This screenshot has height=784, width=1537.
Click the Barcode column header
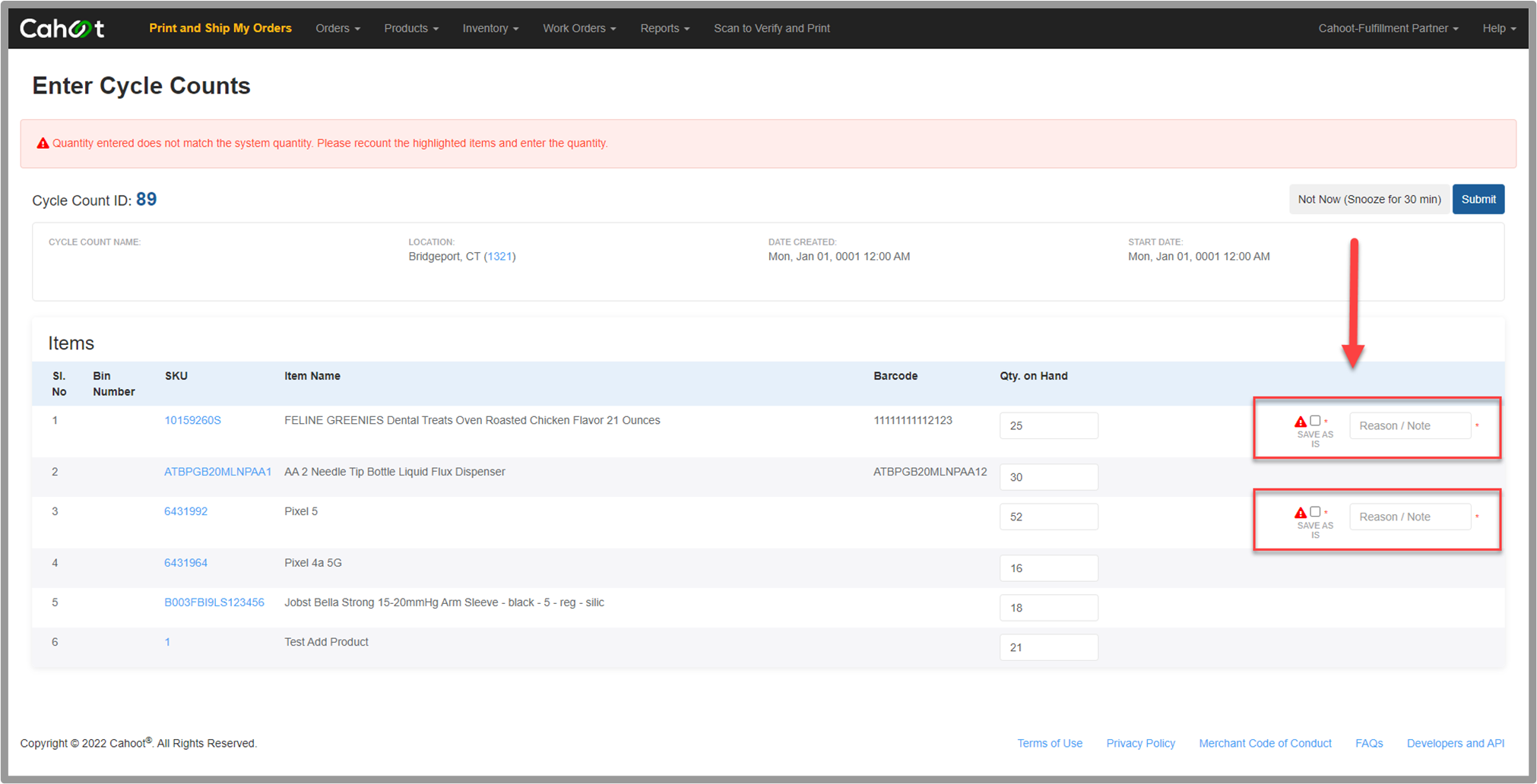pyautogui.click(x=895, y=376)
